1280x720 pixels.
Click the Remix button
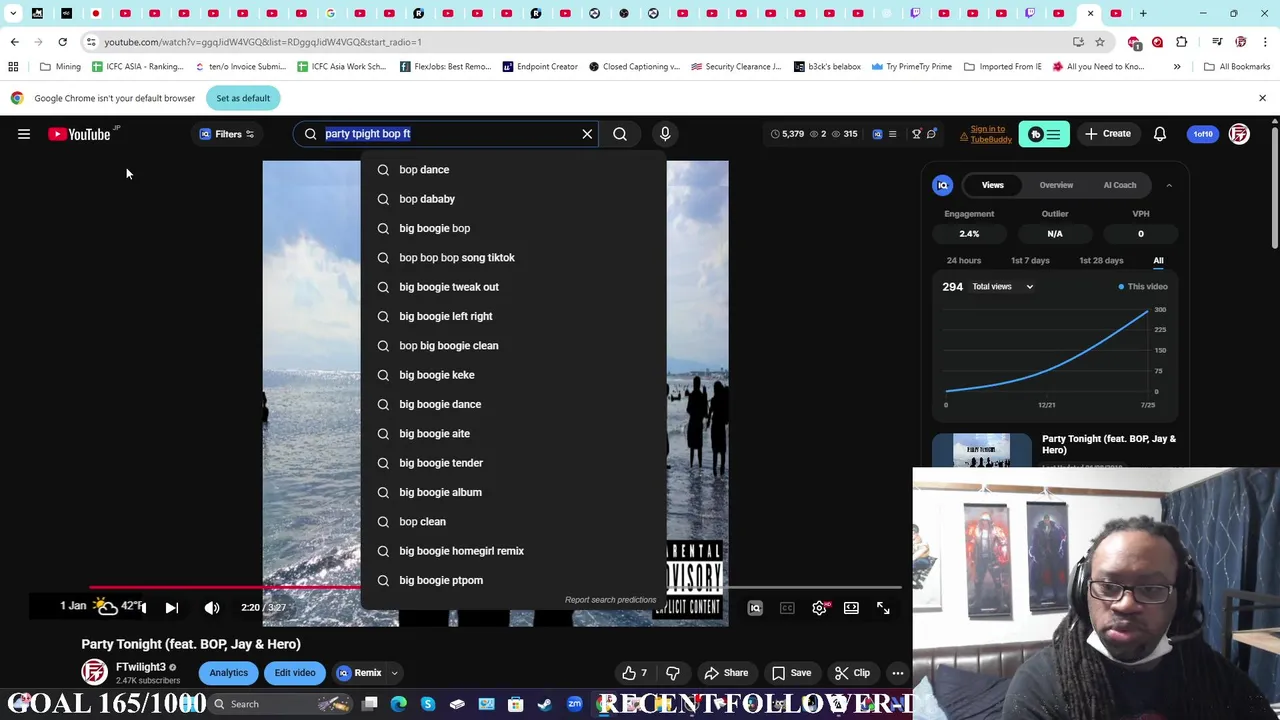360,673
